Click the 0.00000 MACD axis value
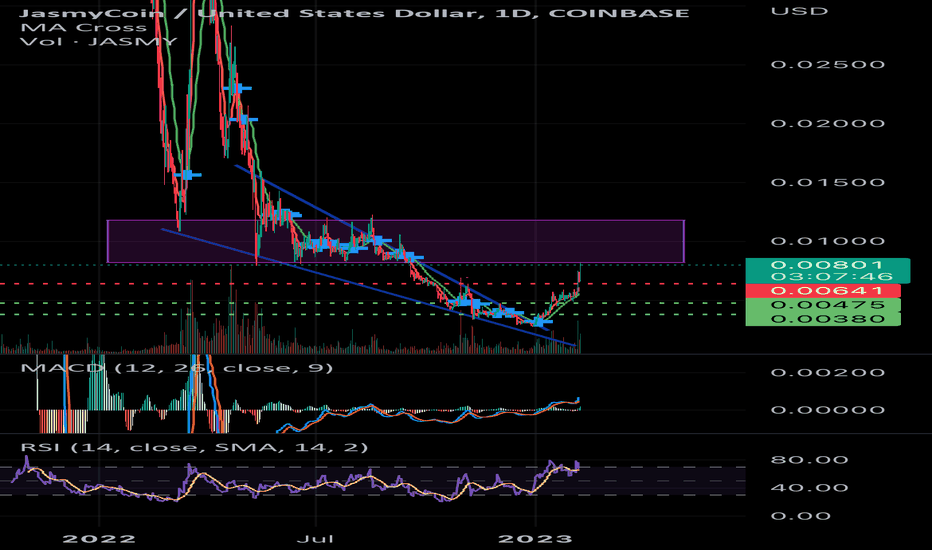Image resolution: width=932 pixels, height=550 pixels. point(827,410)
